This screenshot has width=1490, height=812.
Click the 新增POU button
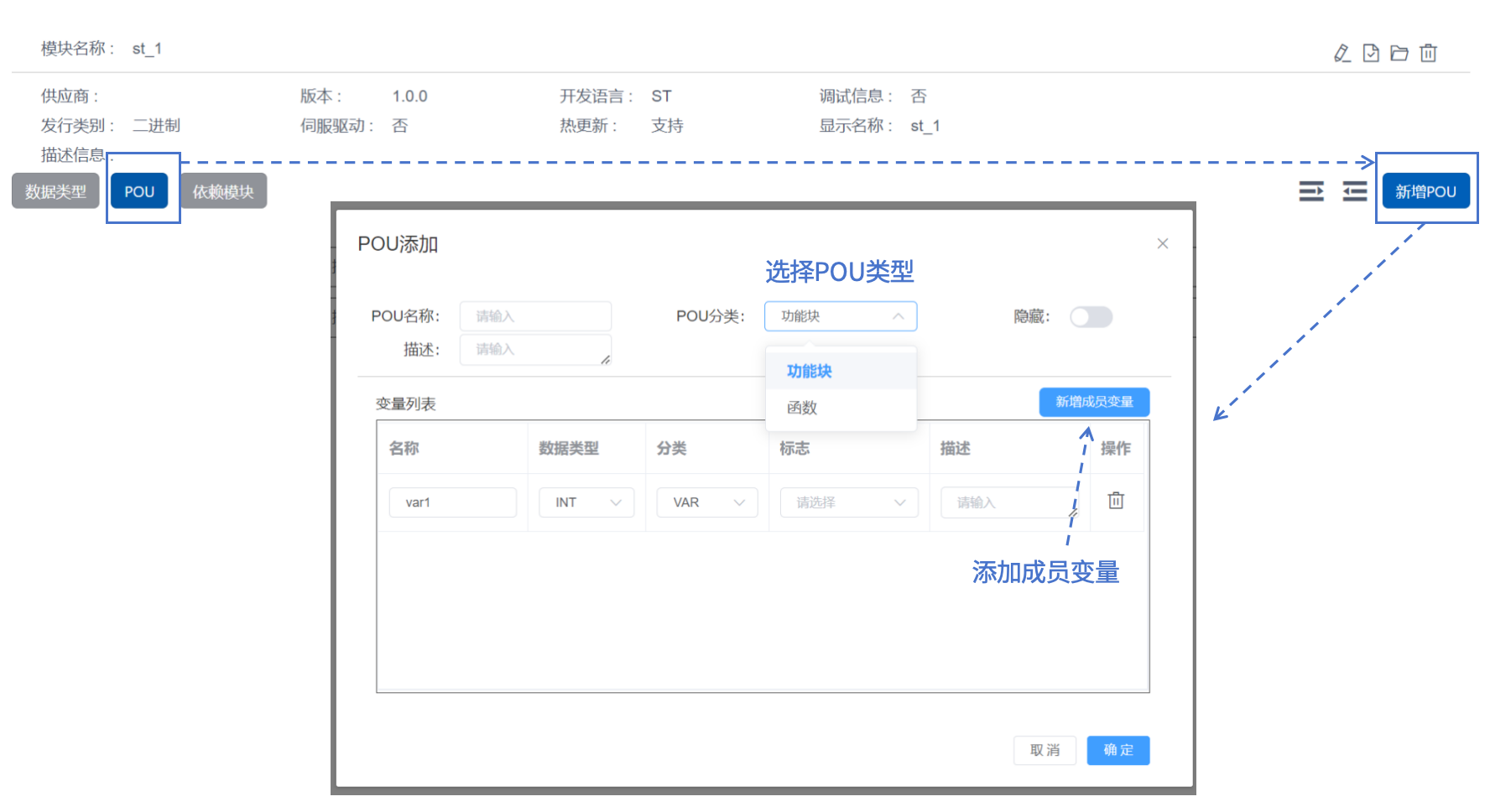pyautogui.click(x=1425, y=191)
